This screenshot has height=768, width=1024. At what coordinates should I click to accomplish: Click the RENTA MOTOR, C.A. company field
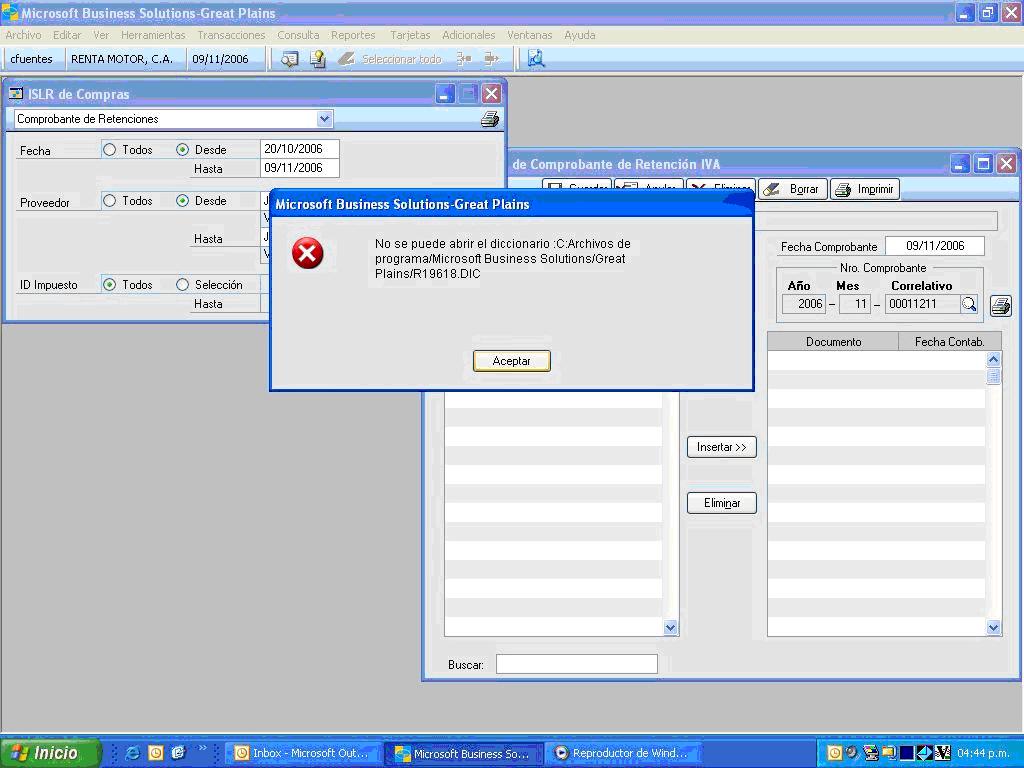tap(125, 59)
